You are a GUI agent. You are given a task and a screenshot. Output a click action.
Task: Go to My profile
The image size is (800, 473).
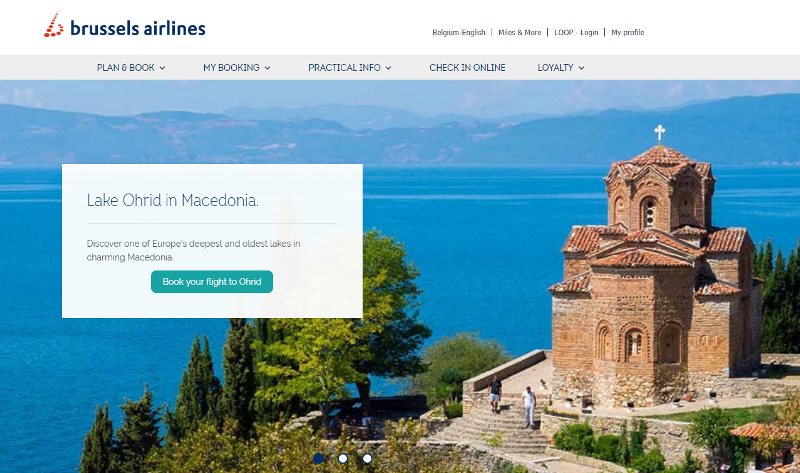tap(628, 32)
